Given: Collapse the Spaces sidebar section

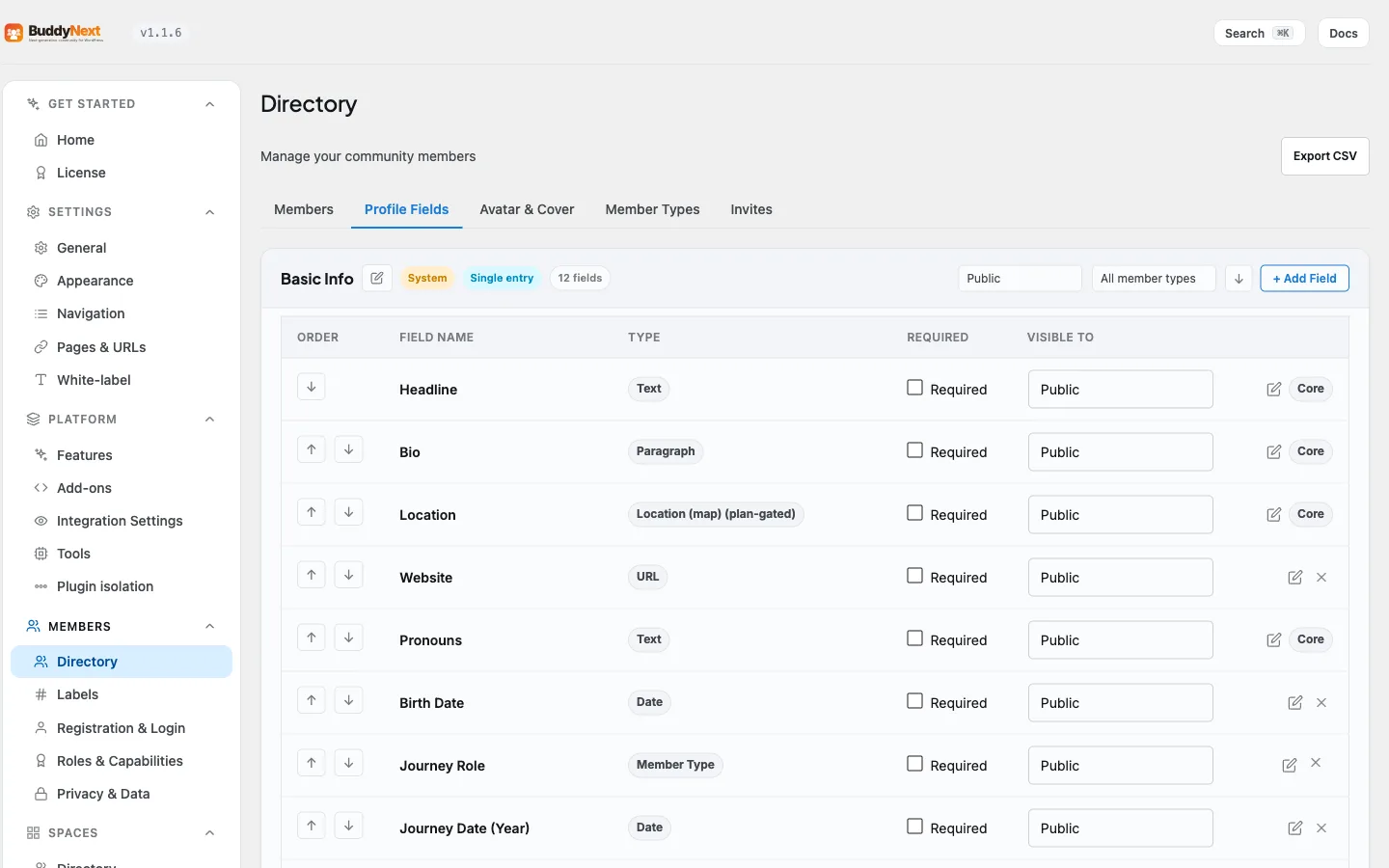Looking at the screenshot, I should [x=209, y=833].
